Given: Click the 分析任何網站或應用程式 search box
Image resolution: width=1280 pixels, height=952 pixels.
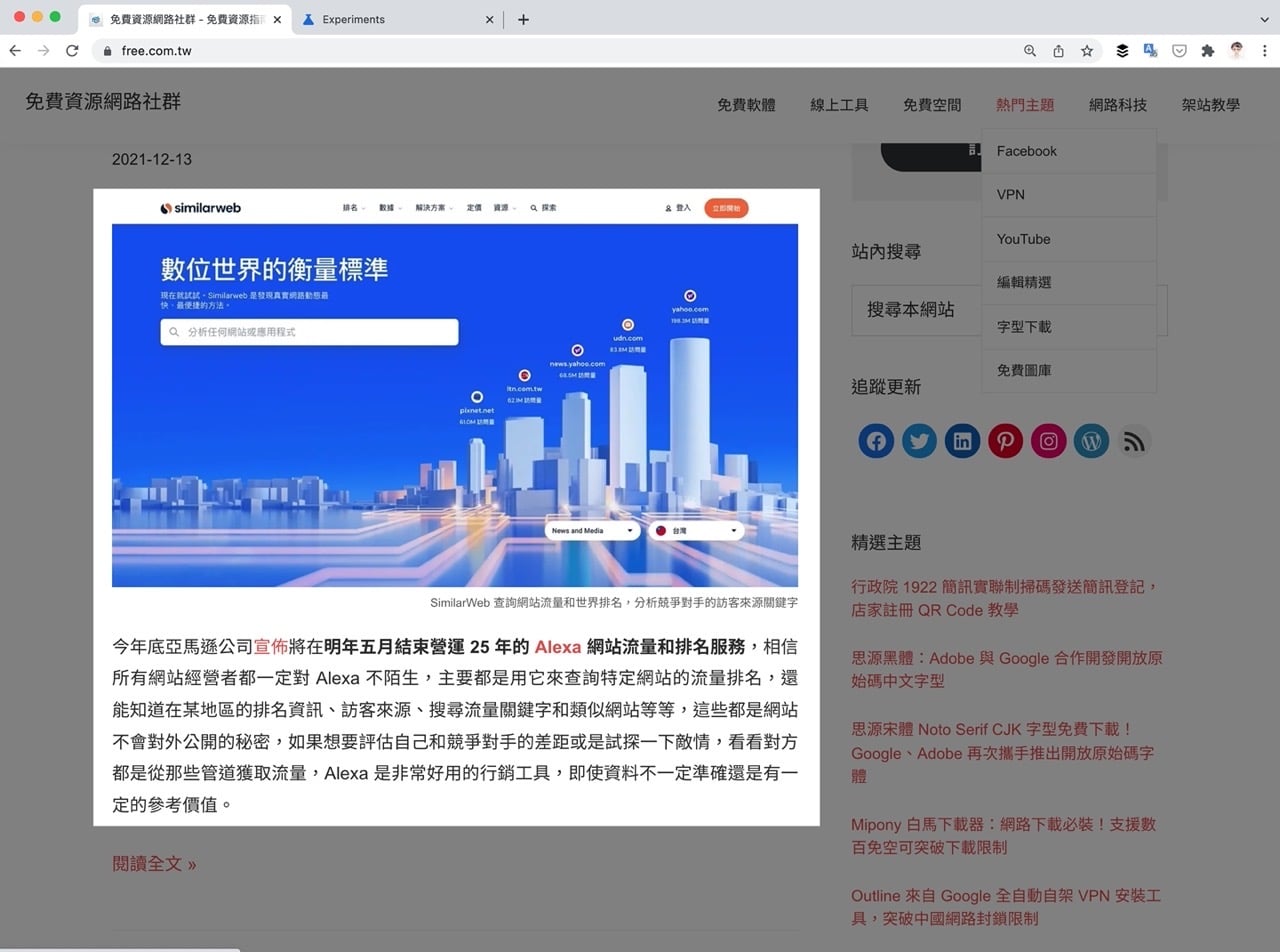Looking at the screenshot, I should [x=309, y=332].
